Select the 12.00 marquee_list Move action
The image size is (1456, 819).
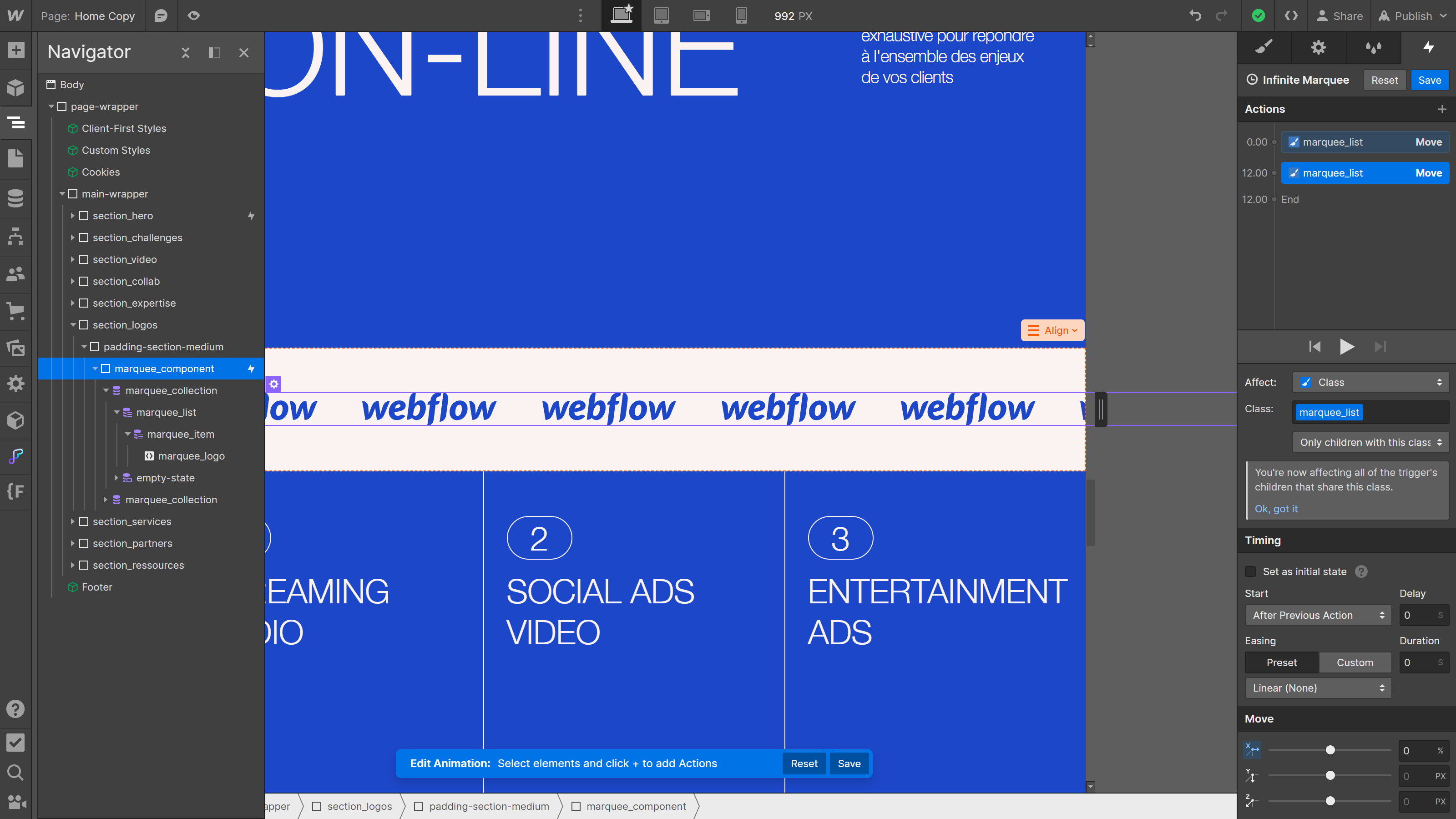point(1365,173)
